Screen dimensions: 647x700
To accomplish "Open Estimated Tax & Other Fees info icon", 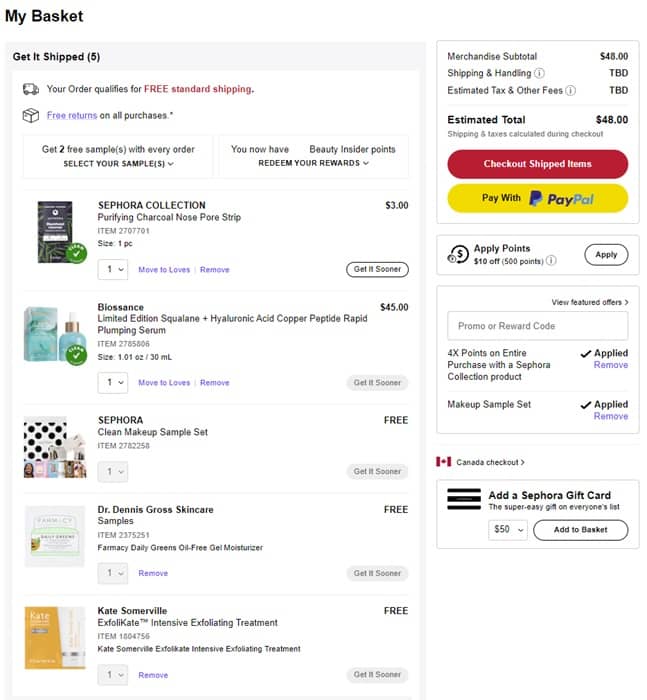I will coord(571,90).
